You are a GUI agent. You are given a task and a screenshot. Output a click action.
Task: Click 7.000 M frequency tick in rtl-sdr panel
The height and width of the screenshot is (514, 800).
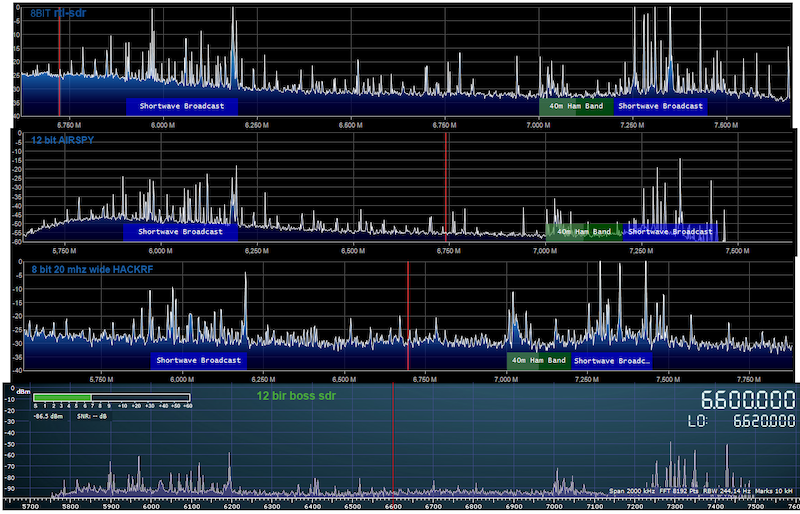click(x=538, y=125)
